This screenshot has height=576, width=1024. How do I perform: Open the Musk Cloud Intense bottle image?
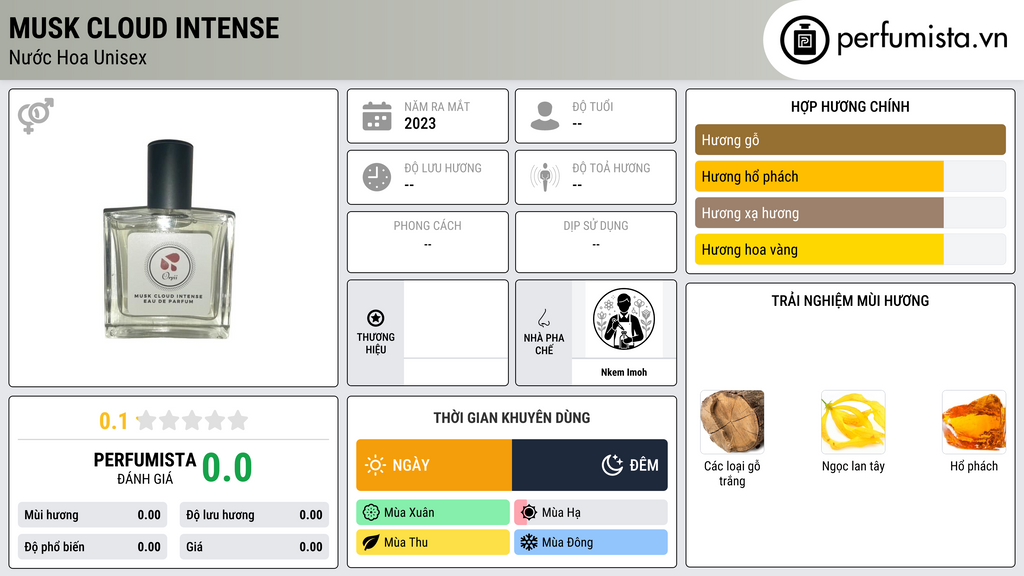pos(170,239)
